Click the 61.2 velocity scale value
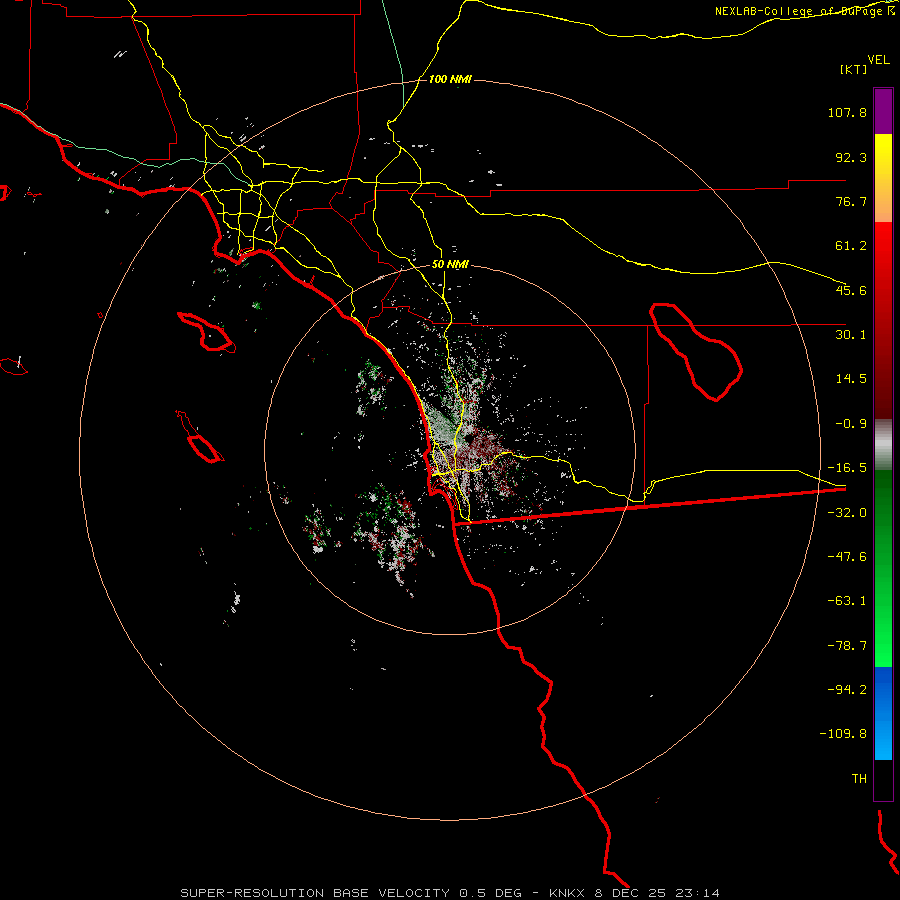The height and width of the screenshot is (900, 900). pos(851,246)
